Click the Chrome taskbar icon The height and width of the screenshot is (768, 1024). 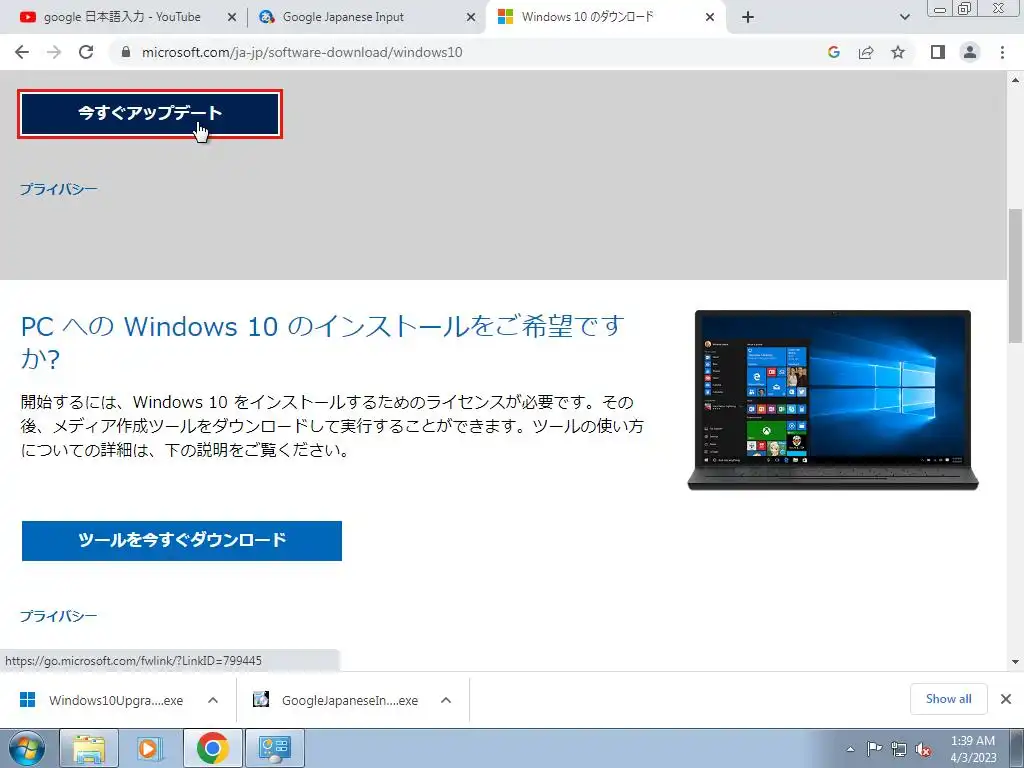212,748
